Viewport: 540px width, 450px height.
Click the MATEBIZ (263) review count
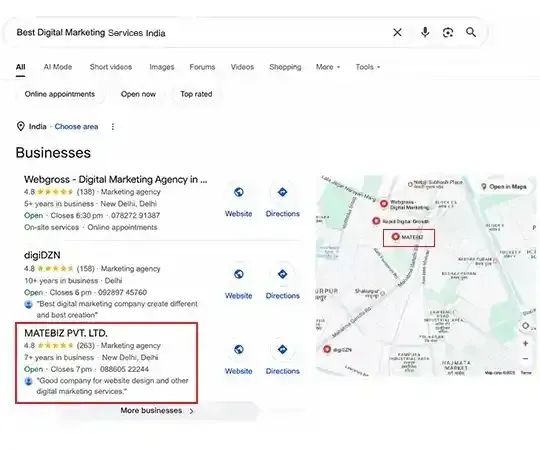click(85, 345)
